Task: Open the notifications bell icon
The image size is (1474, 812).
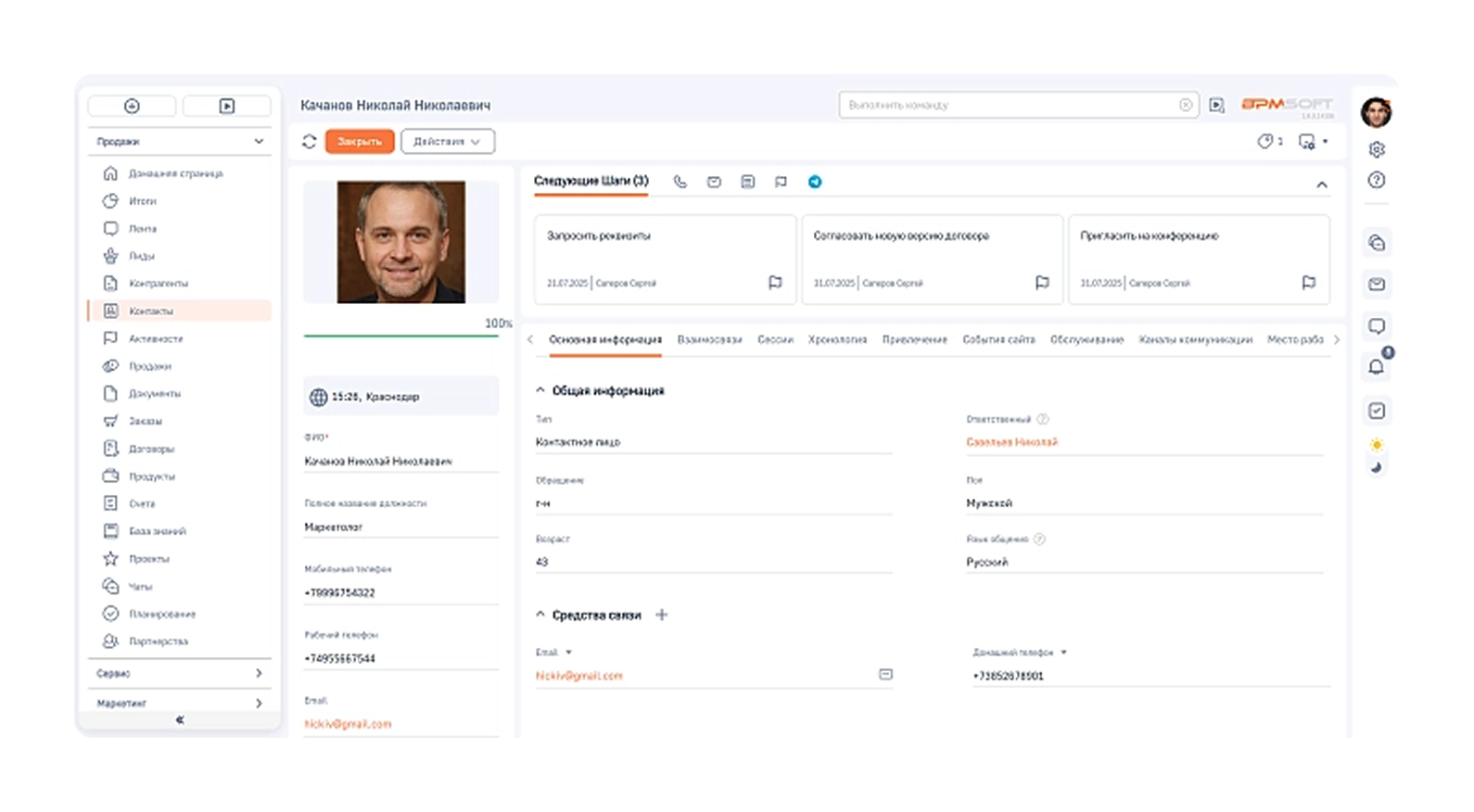Action: pos(1377,367)
